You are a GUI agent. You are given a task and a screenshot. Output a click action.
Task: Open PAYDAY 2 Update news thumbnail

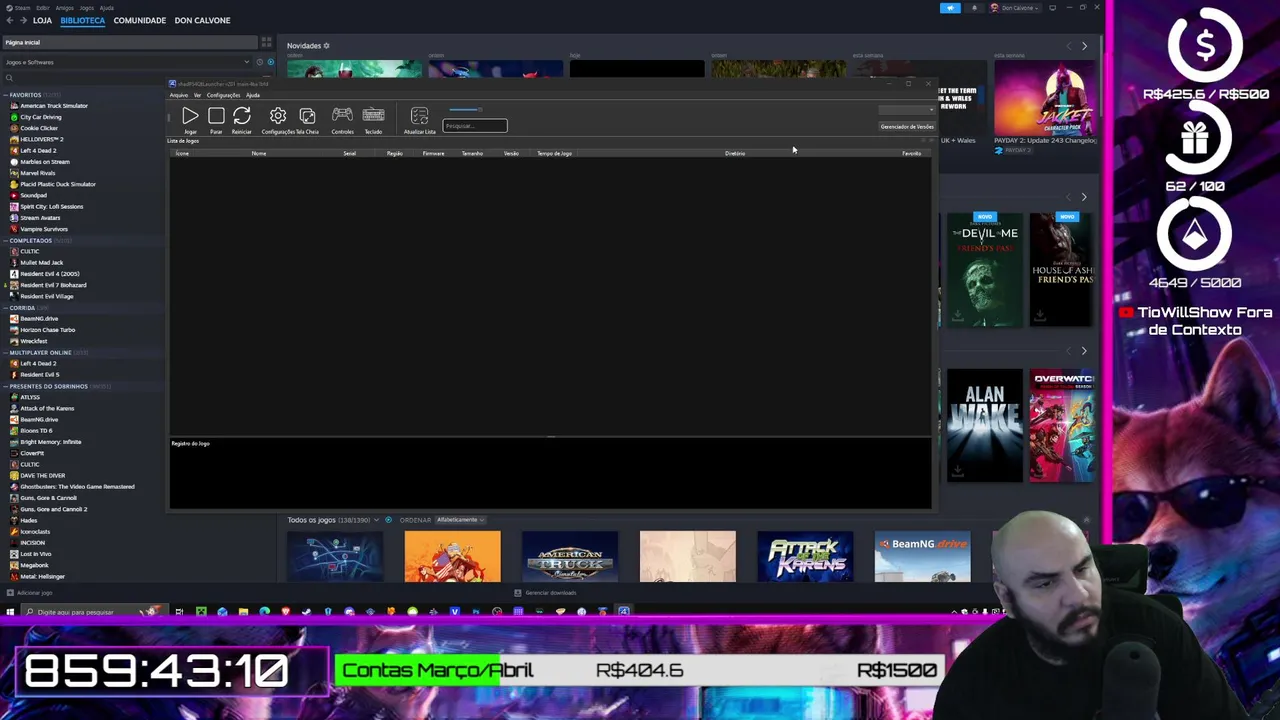(x=1045, y=97)
